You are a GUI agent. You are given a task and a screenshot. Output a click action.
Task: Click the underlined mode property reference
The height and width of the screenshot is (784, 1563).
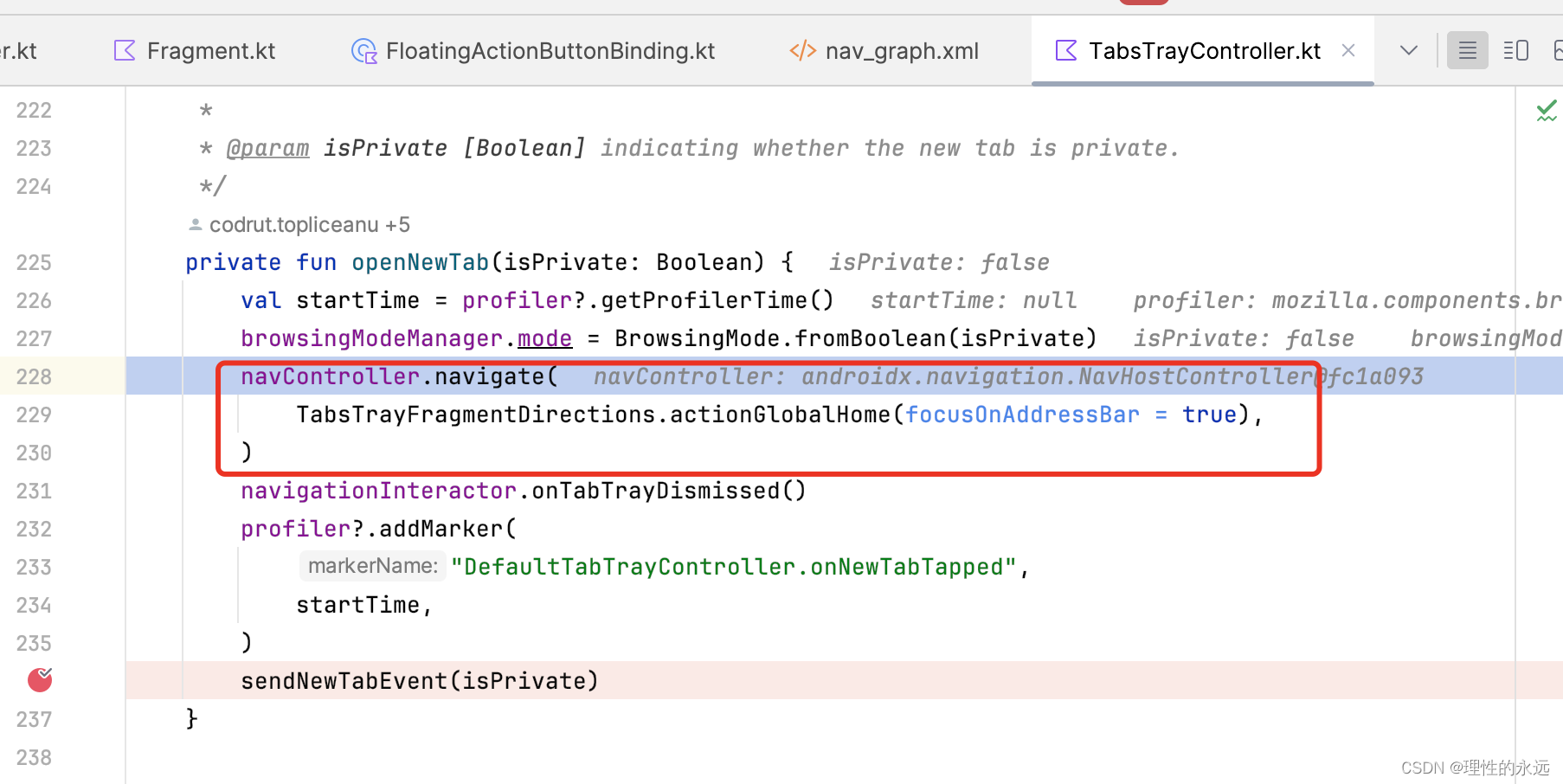[544, 337]
